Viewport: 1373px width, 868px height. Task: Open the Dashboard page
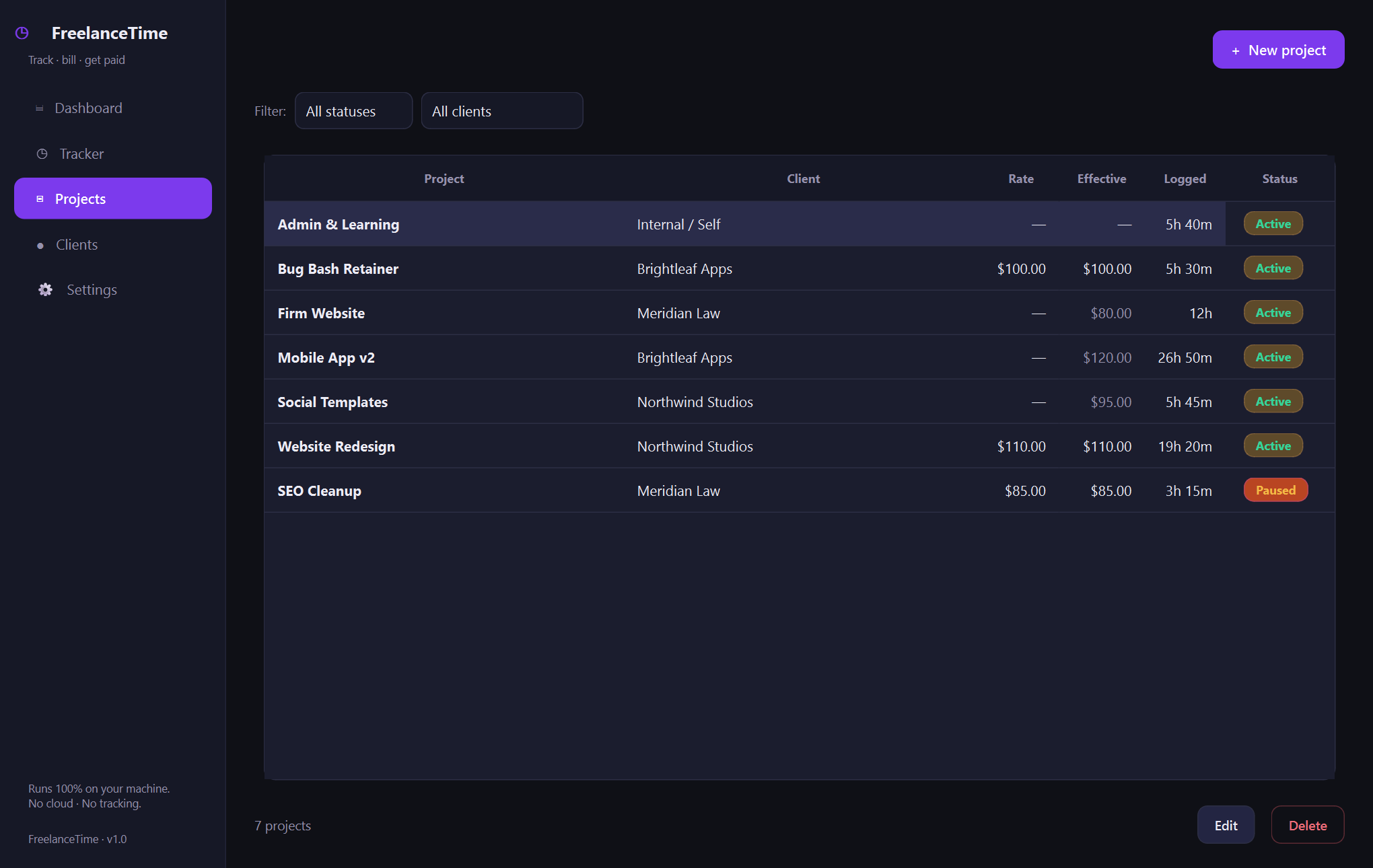113,108
